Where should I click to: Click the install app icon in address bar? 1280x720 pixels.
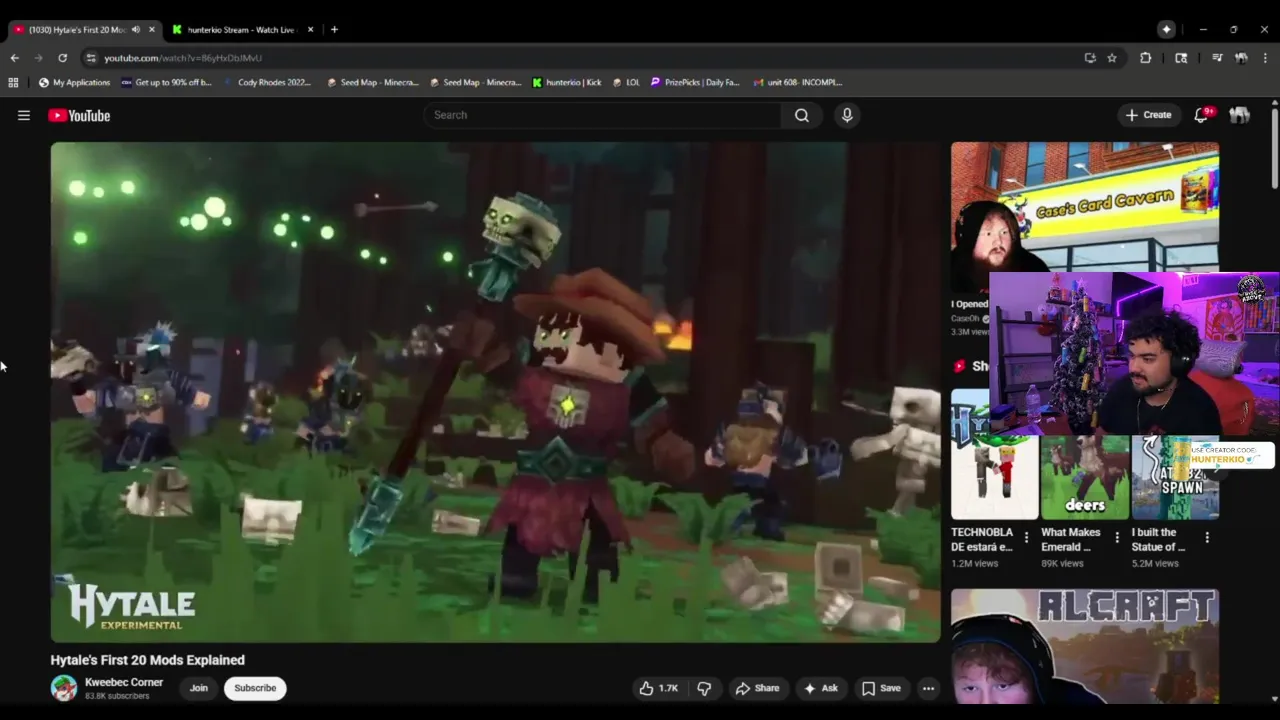[x=1090, y=58]
